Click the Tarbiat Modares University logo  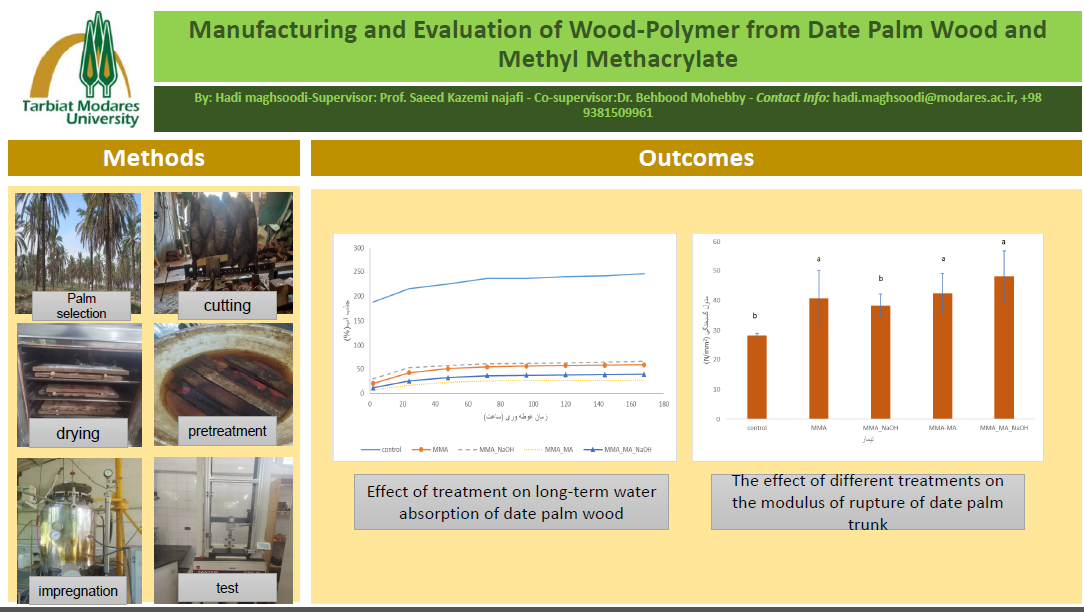pyautogui.click(x=82, y=70)
